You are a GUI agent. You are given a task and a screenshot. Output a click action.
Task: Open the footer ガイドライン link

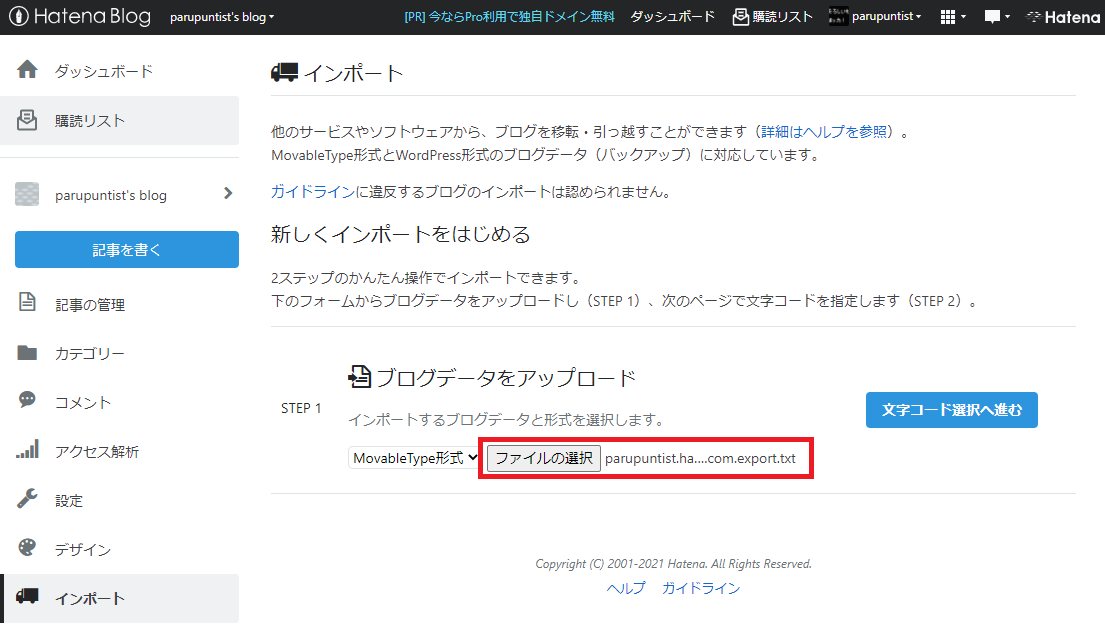tap(700, 588)
